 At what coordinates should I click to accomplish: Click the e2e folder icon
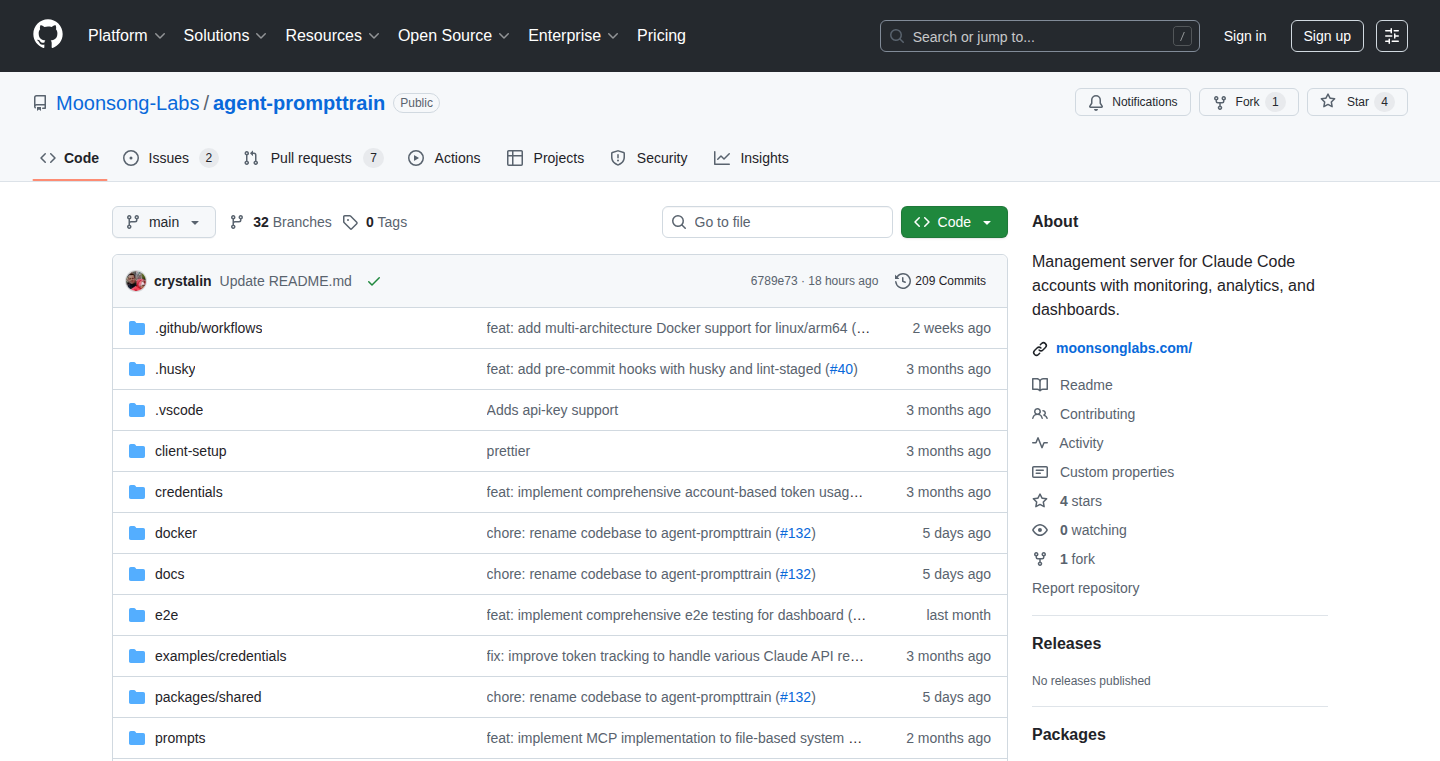(137, 615)
